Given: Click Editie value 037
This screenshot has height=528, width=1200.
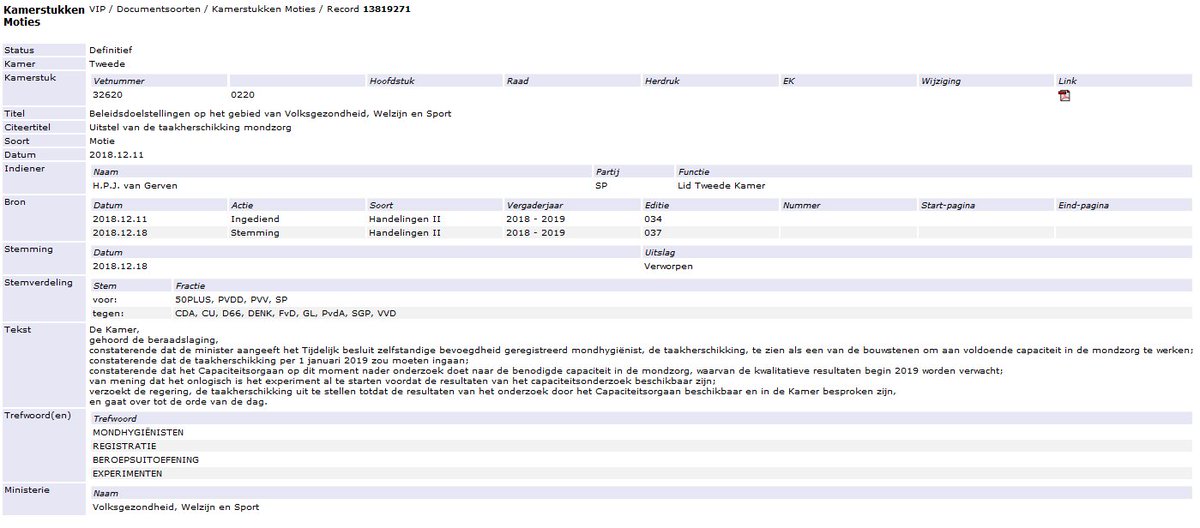Looking at the screenshot, I should (x=654, y=232).
